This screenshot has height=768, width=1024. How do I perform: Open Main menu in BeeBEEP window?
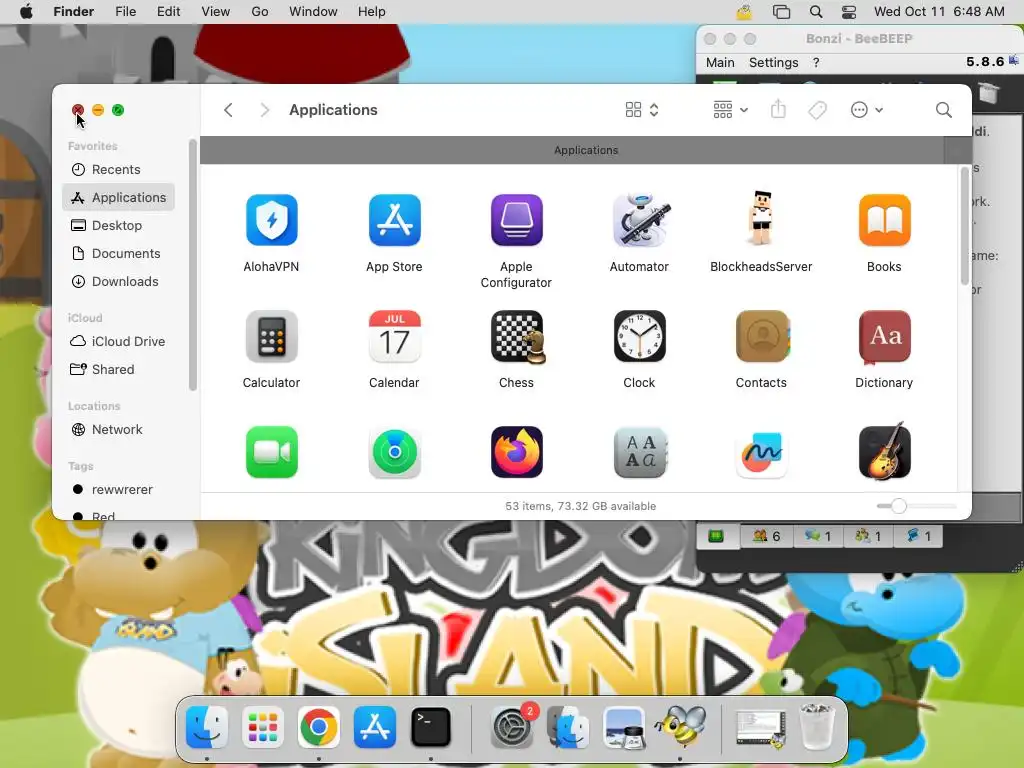(x=720, y=63)
